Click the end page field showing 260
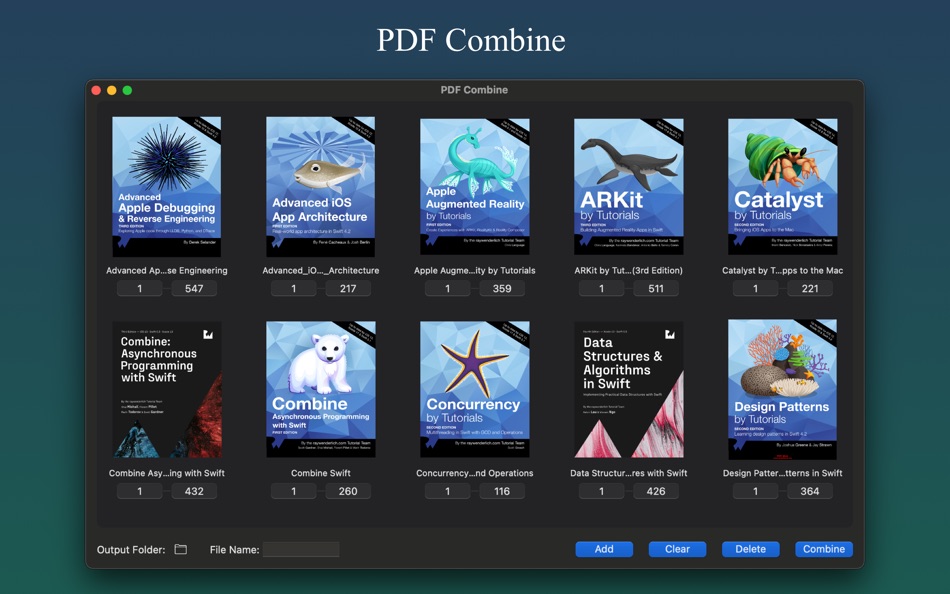 point(348,491)
